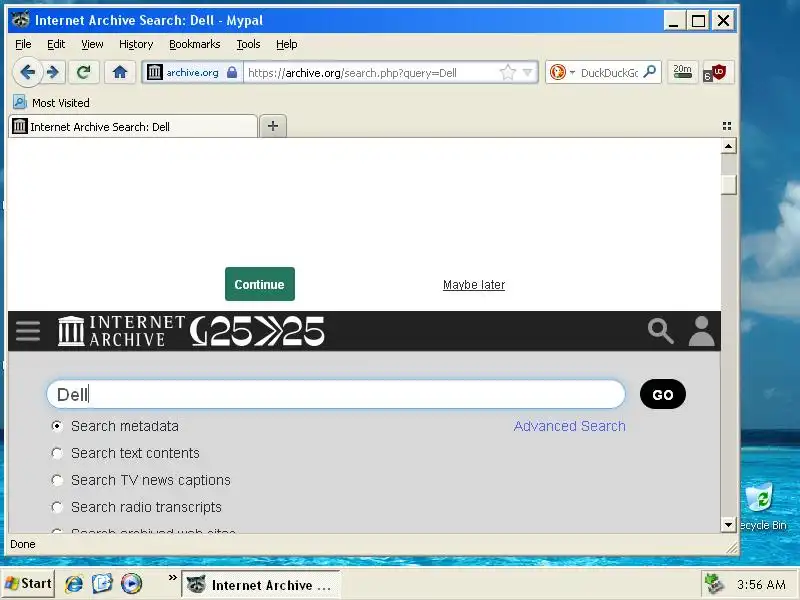Click the Internet Archive logo

tap(121, 331)
